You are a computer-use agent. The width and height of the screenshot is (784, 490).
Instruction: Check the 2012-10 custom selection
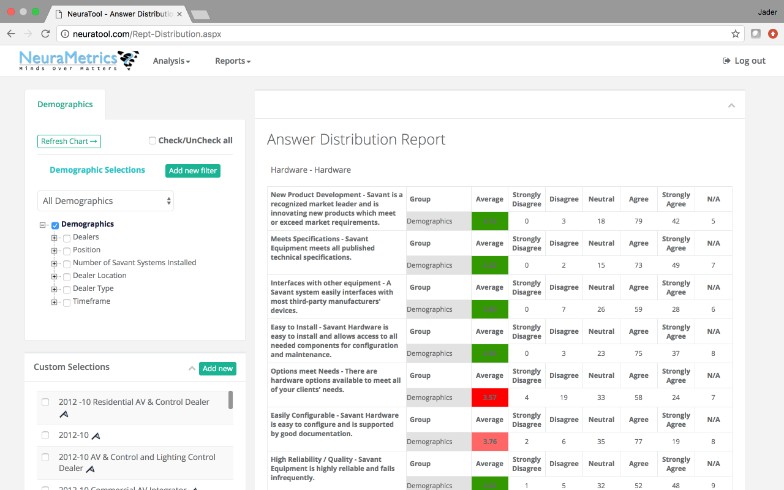(45, 435)
